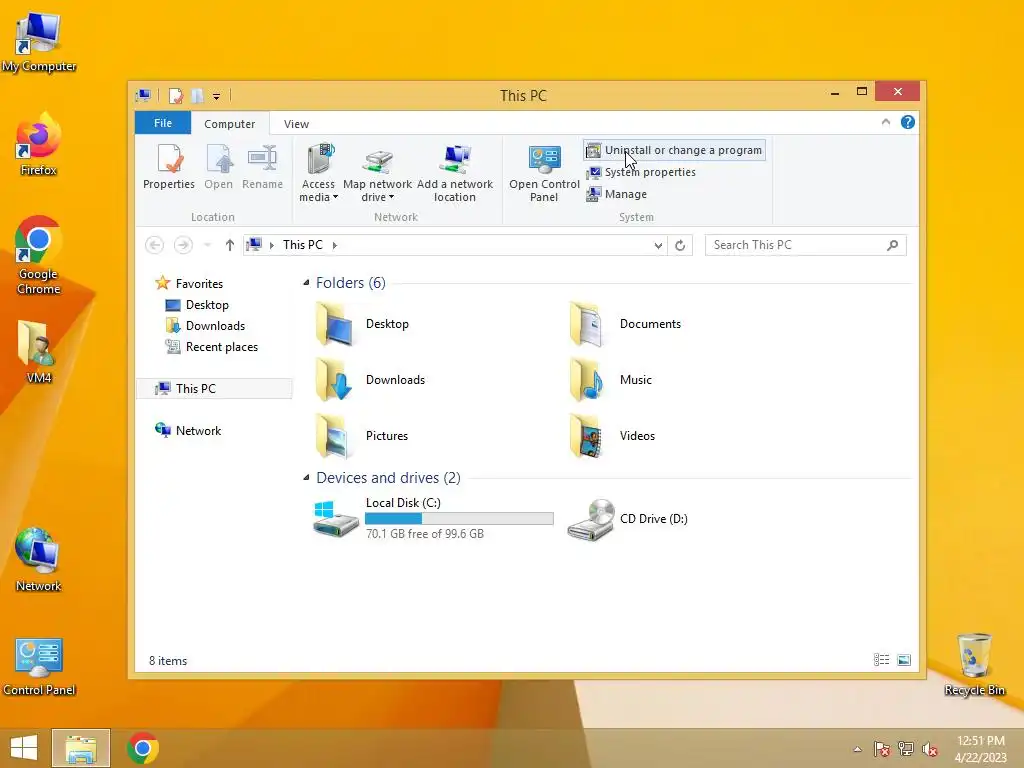Open the Access media dropdown
Viewport: 1024px width, 768px height.
[x=318, y=173]
